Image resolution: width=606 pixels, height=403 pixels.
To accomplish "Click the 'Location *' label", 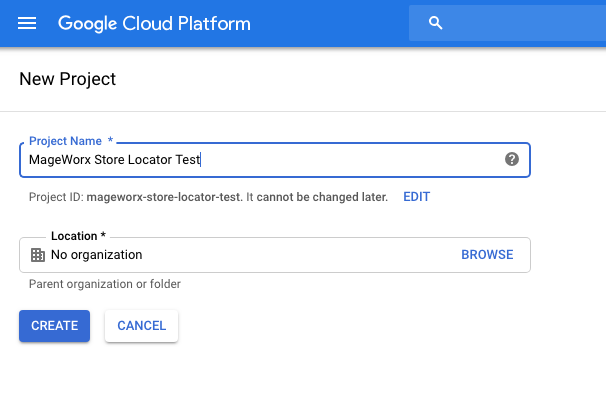I will (x=78, y=236).
